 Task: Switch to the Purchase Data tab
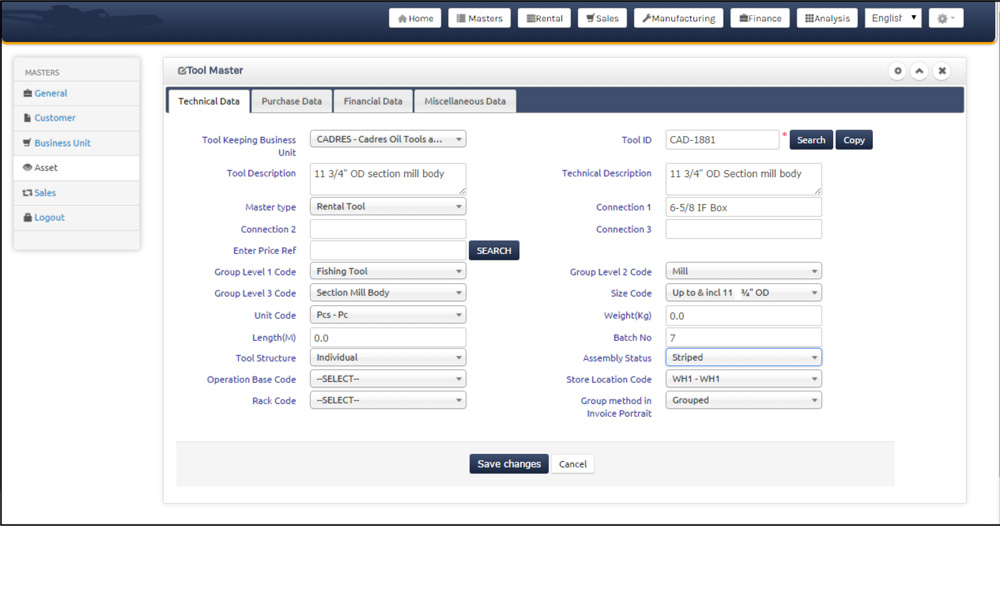click(291, 101)
